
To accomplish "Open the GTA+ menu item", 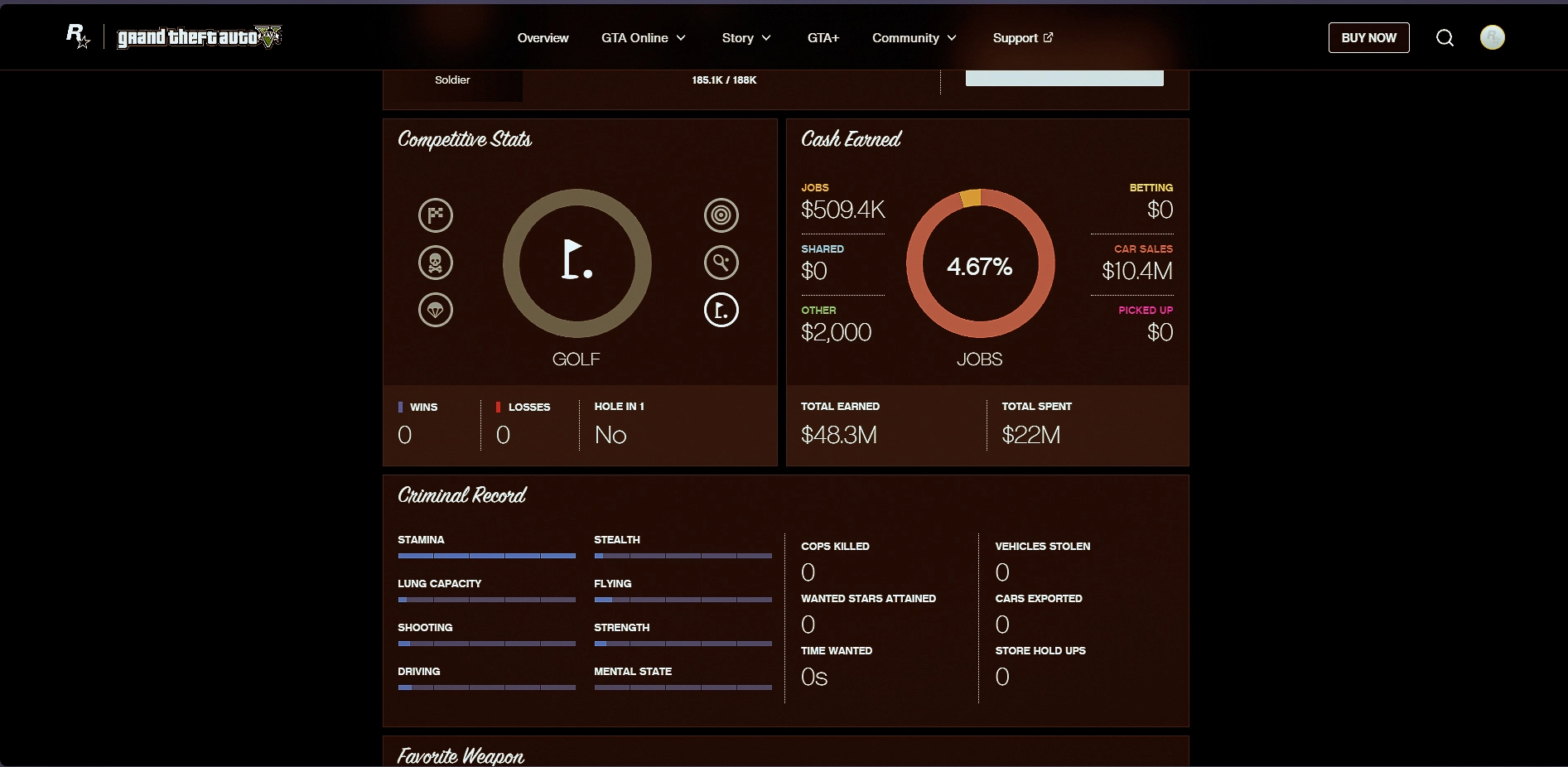I will (x=823, y=38).
